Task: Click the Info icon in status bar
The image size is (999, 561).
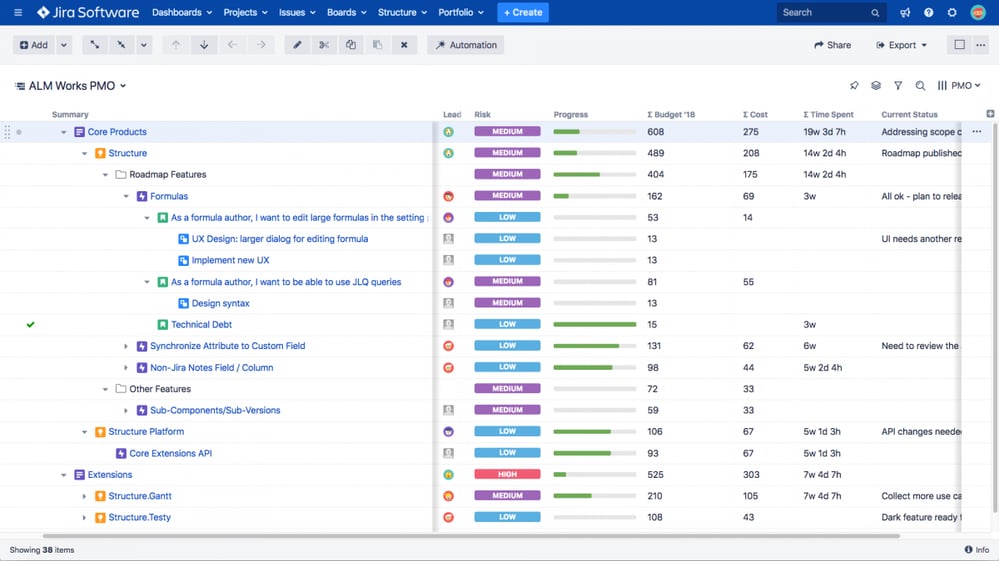Action: pyautogui.click(x=968, y=550)
